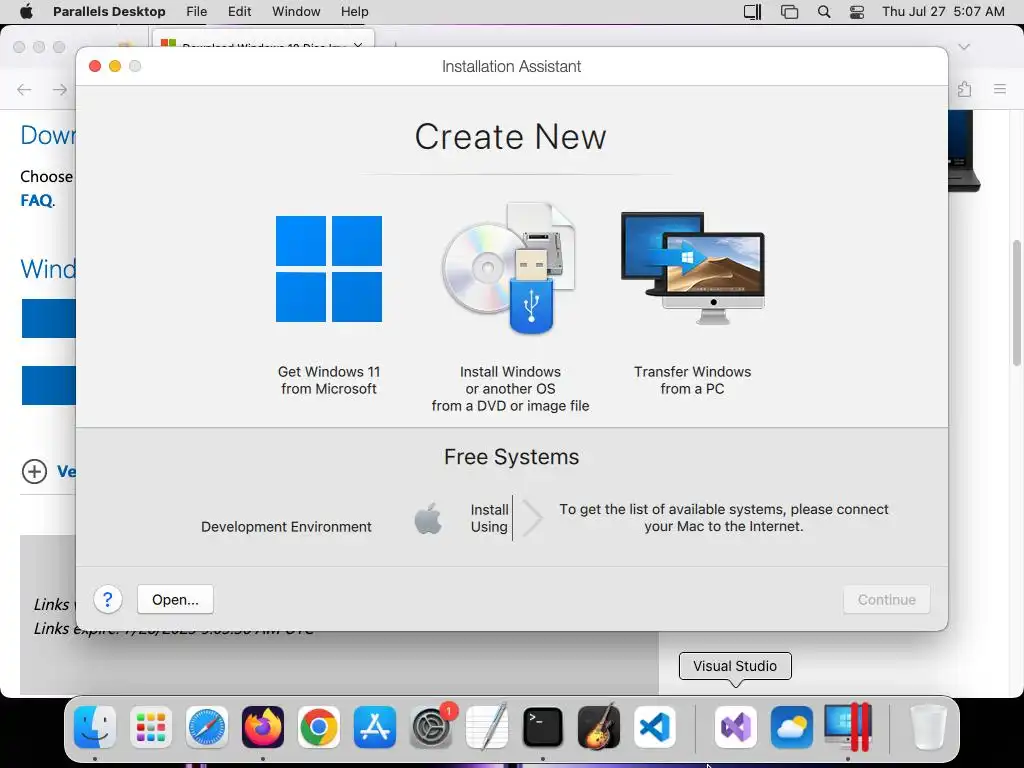Click Parallels Desktop icon in the Dock

point(848,727)
